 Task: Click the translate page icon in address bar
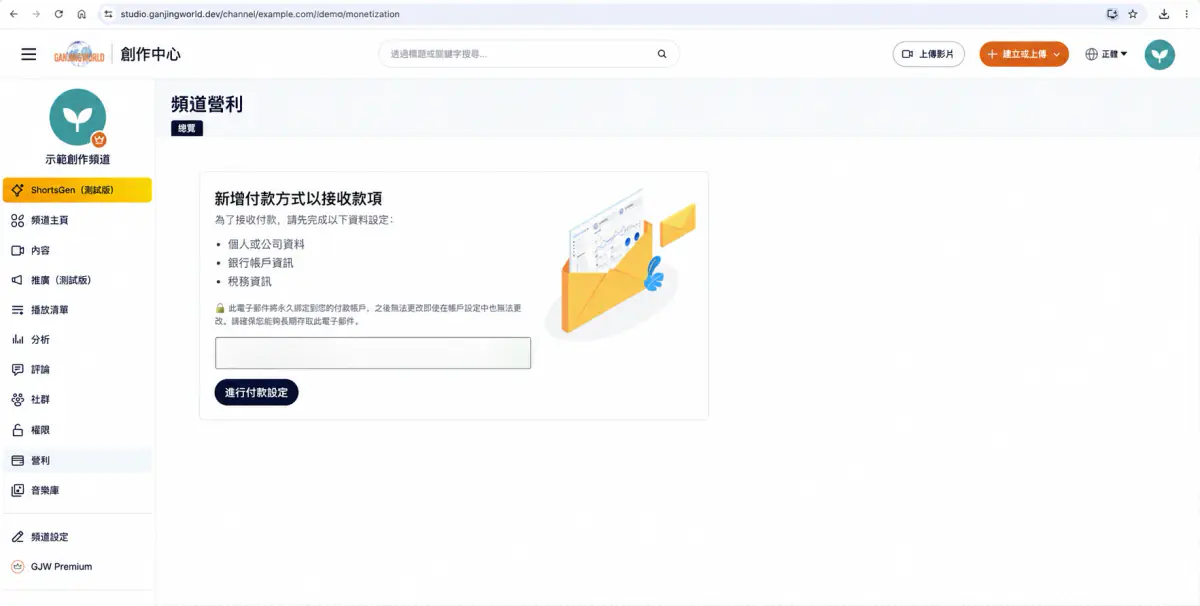[1112, 14]
